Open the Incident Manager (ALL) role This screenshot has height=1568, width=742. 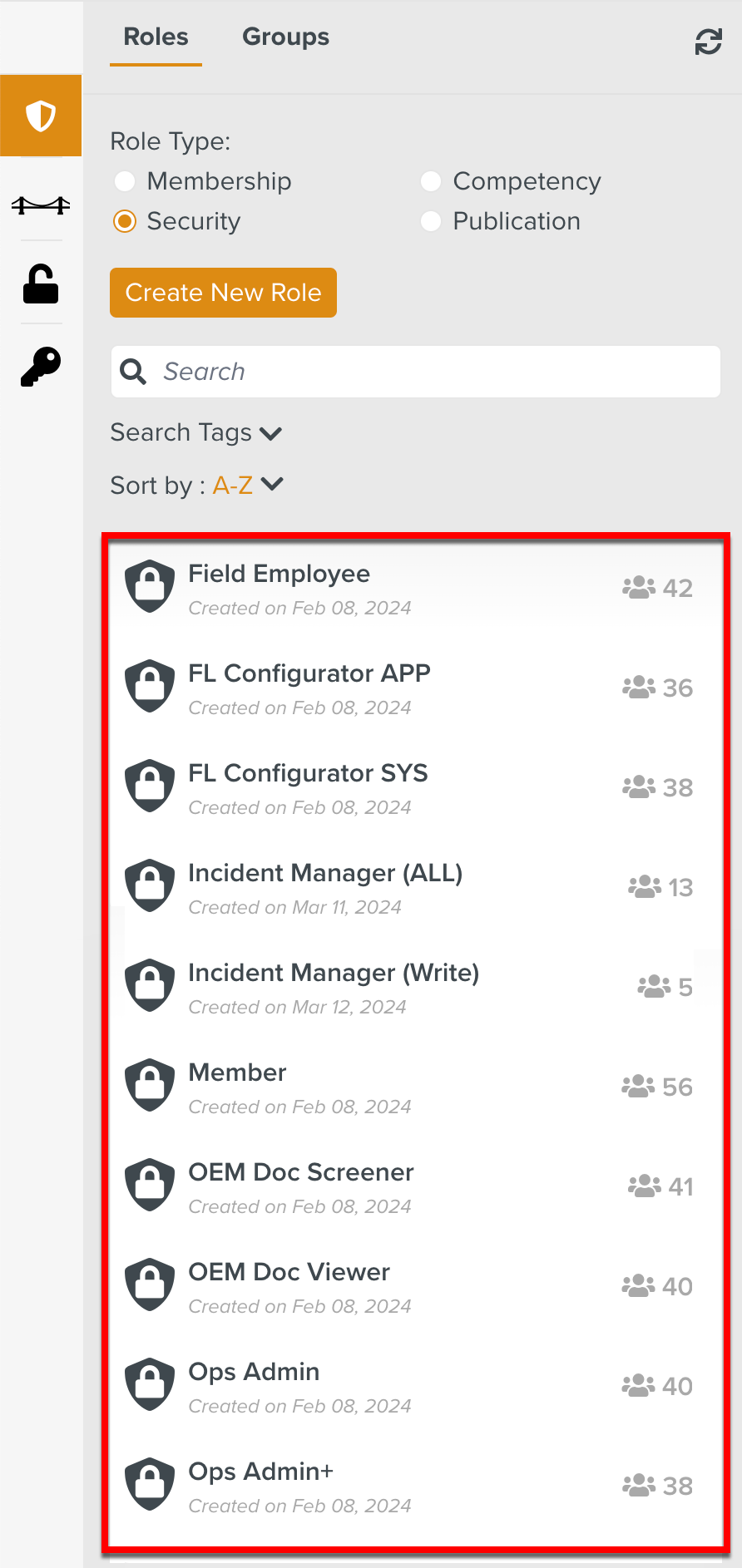pos(325,874)
